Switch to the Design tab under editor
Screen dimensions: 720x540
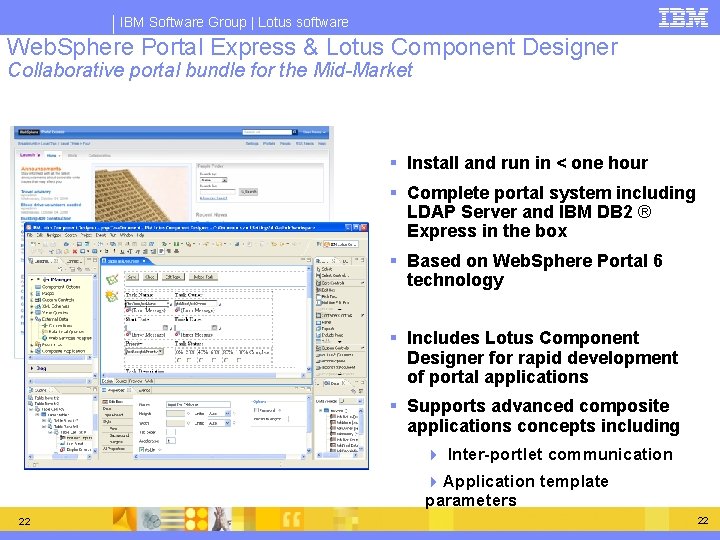107,381
